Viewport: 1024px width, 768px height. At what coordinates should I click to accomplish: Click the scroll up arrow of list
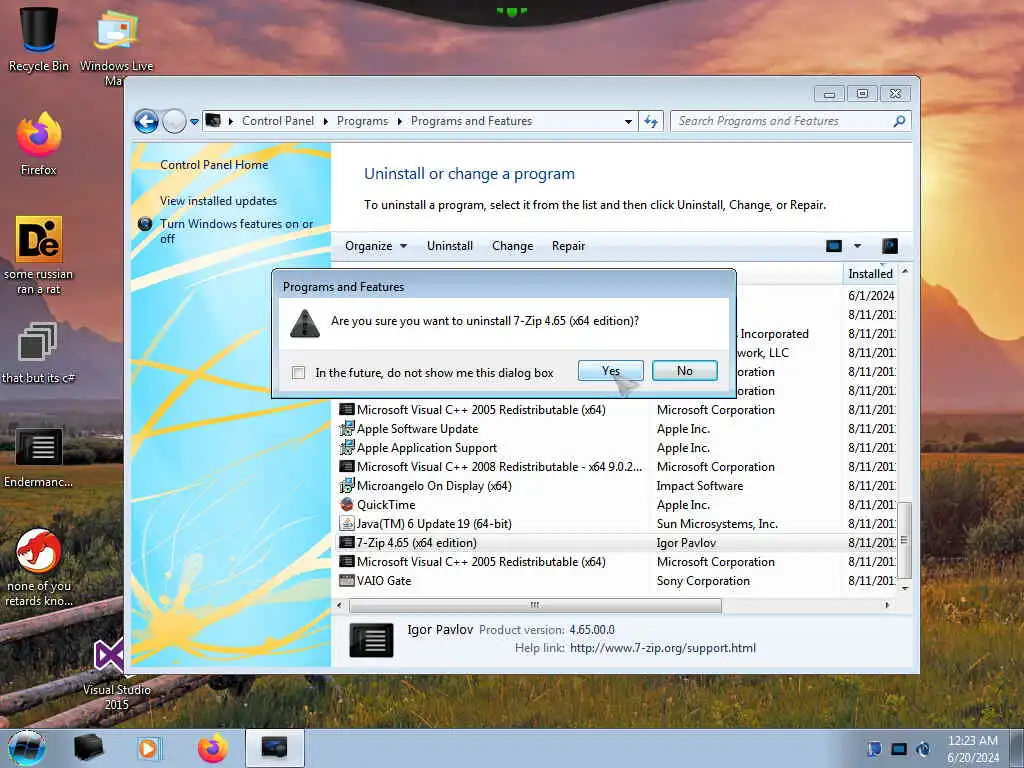point(904,271)
